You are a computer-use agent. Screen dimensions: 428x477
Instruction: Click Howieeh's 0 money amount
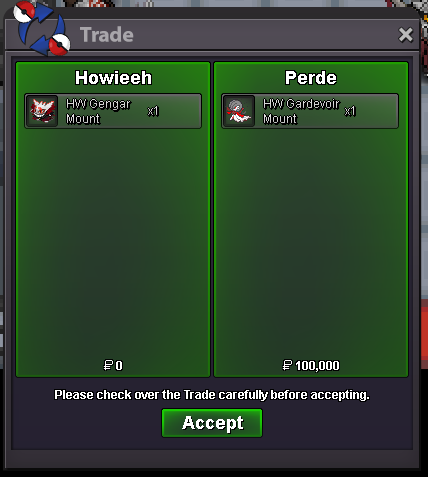click(119, 366)
